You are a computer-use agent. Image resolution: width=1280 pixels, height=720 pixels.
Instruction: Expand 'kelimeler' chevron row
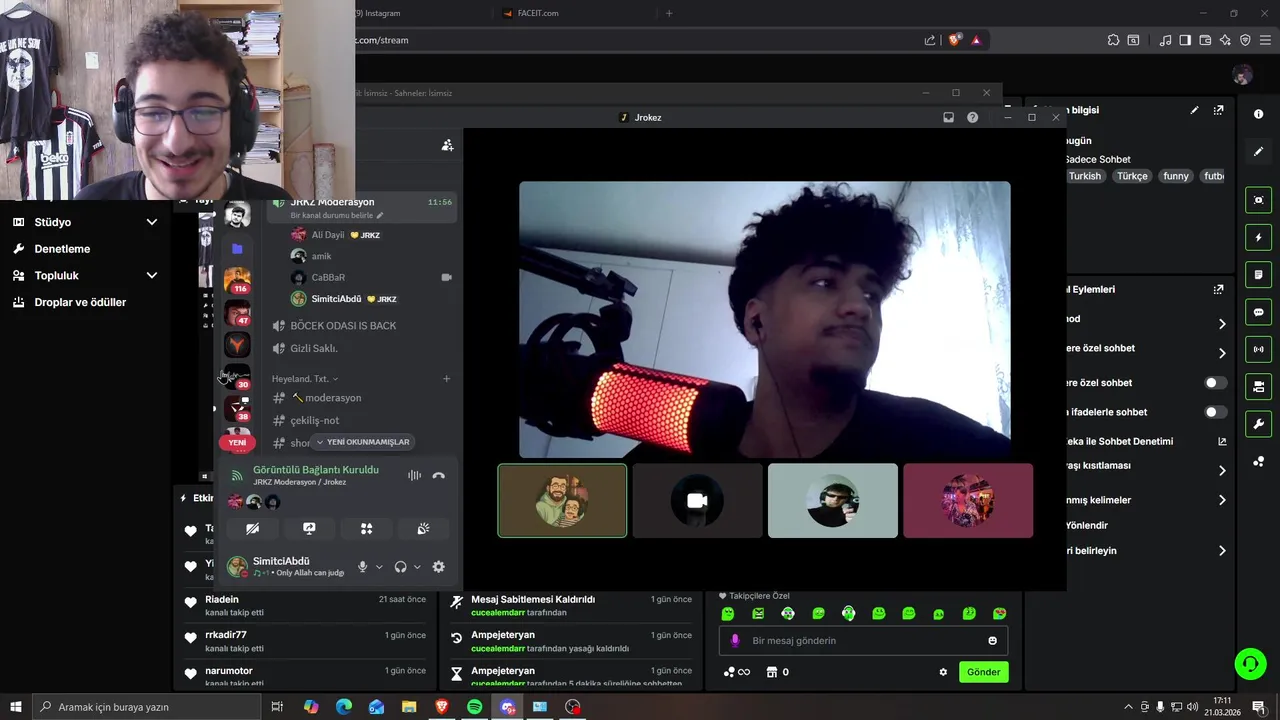(1222, 500)
